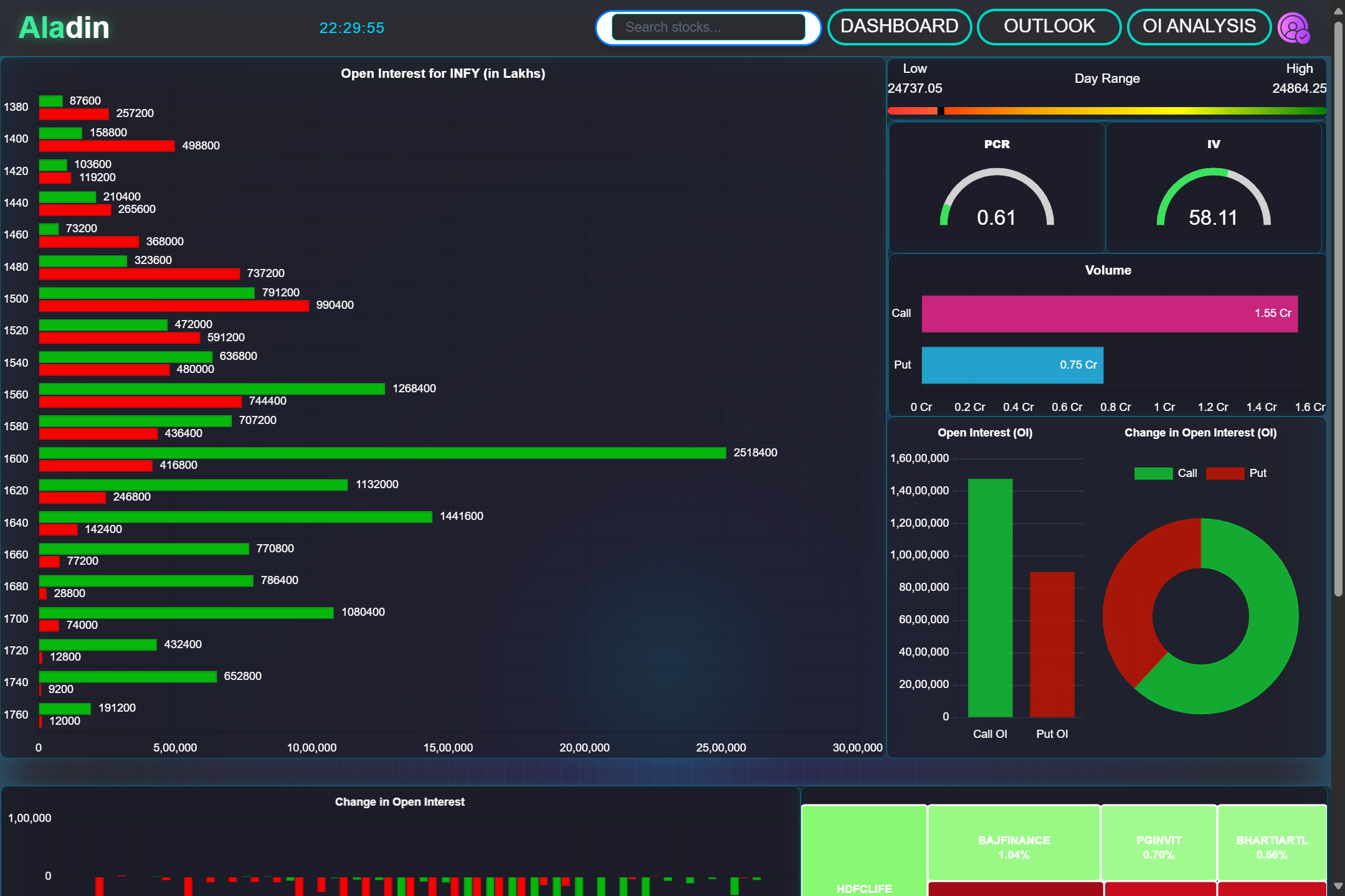This screenshot has height=896, width=1345.
Task: Click the scrollbar up arrow
Action: [1338, 11]
